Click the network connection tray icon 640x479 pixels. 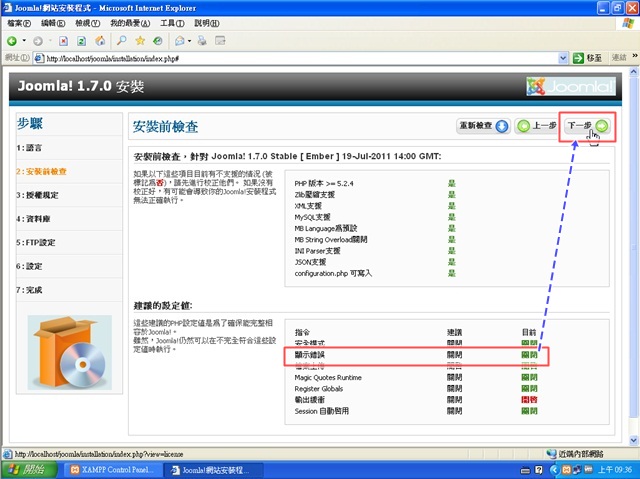pyautogui.click(x=577, y=470)
